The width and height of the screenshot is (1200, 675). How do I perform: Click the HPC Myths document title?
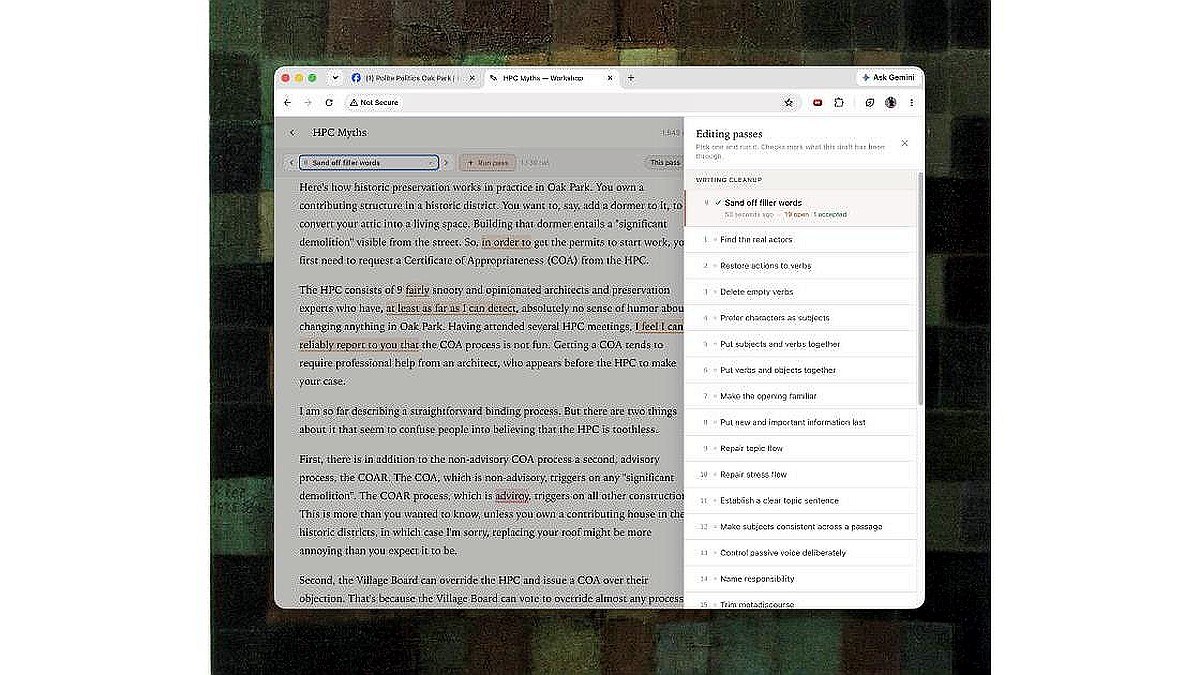pos(339,132)
